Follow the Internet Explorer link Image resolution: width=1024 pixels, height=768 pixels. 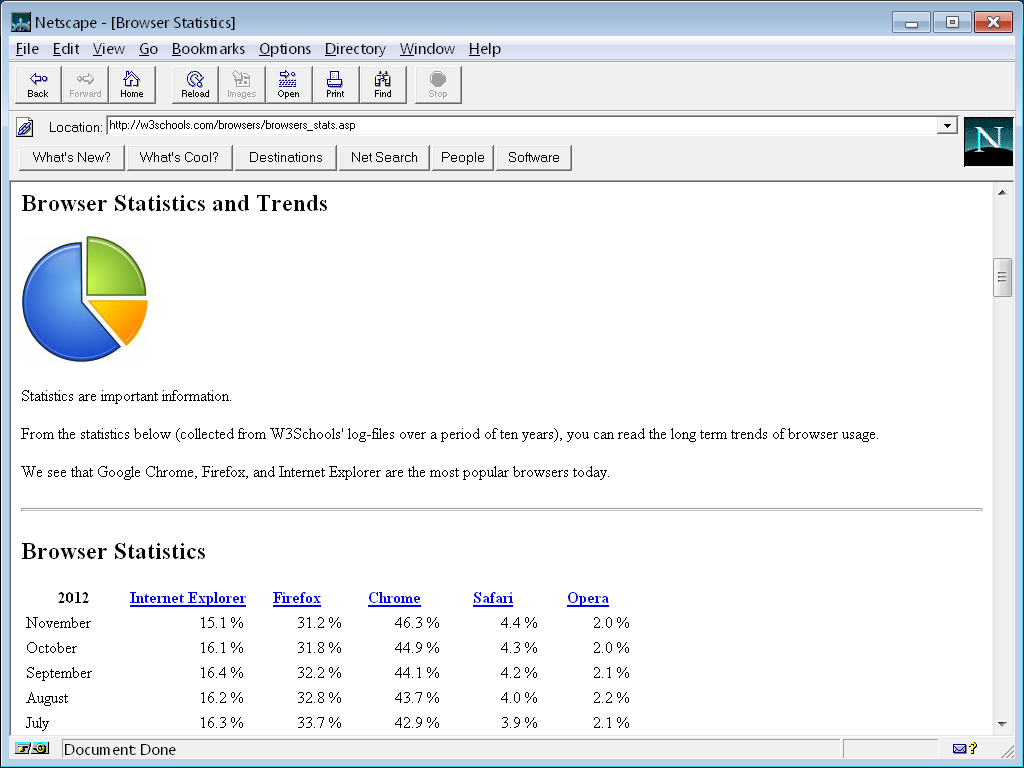tap(187, 598)
